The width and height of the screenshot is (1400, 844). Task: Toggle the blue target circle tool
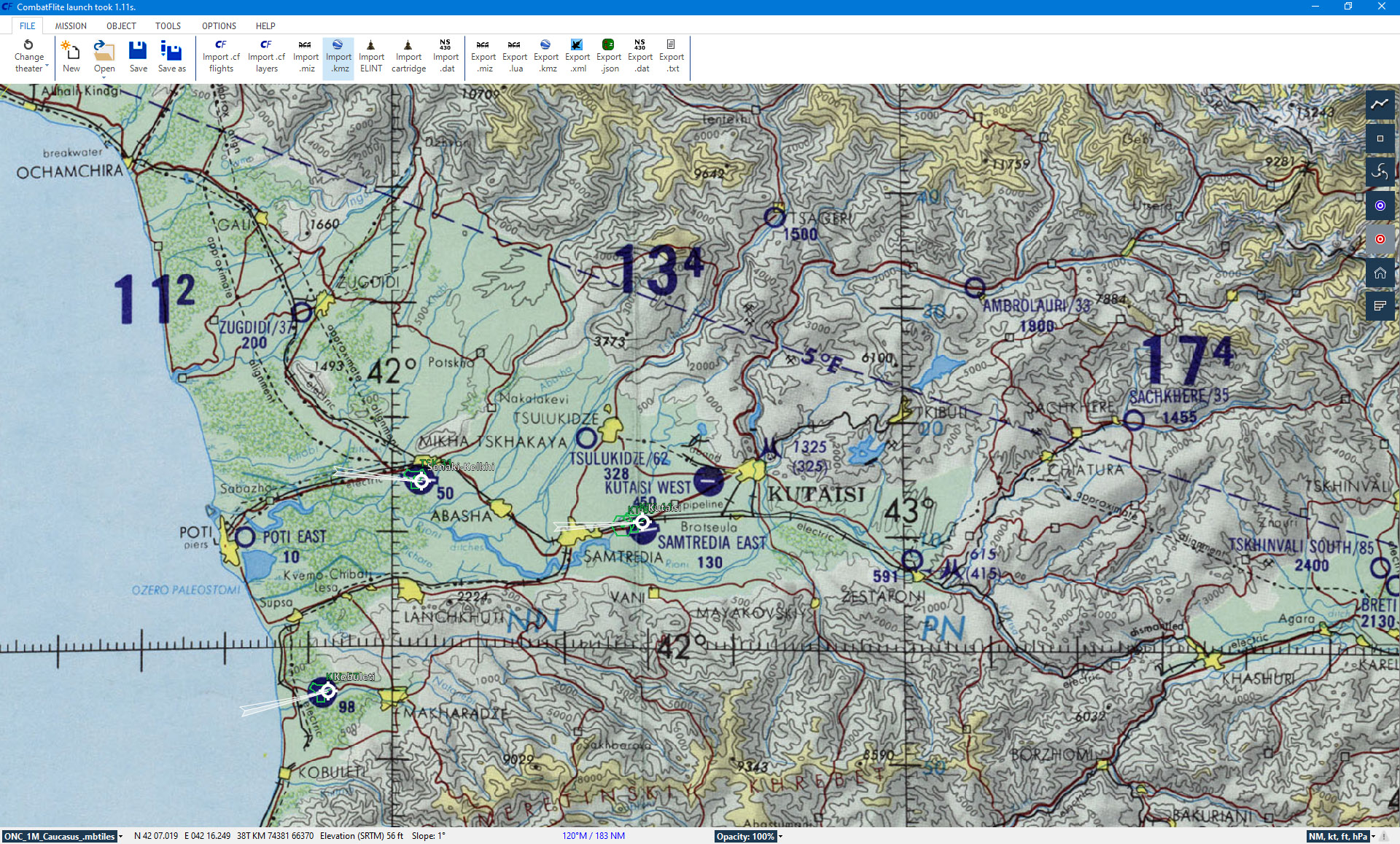[x=1380, y=206]
